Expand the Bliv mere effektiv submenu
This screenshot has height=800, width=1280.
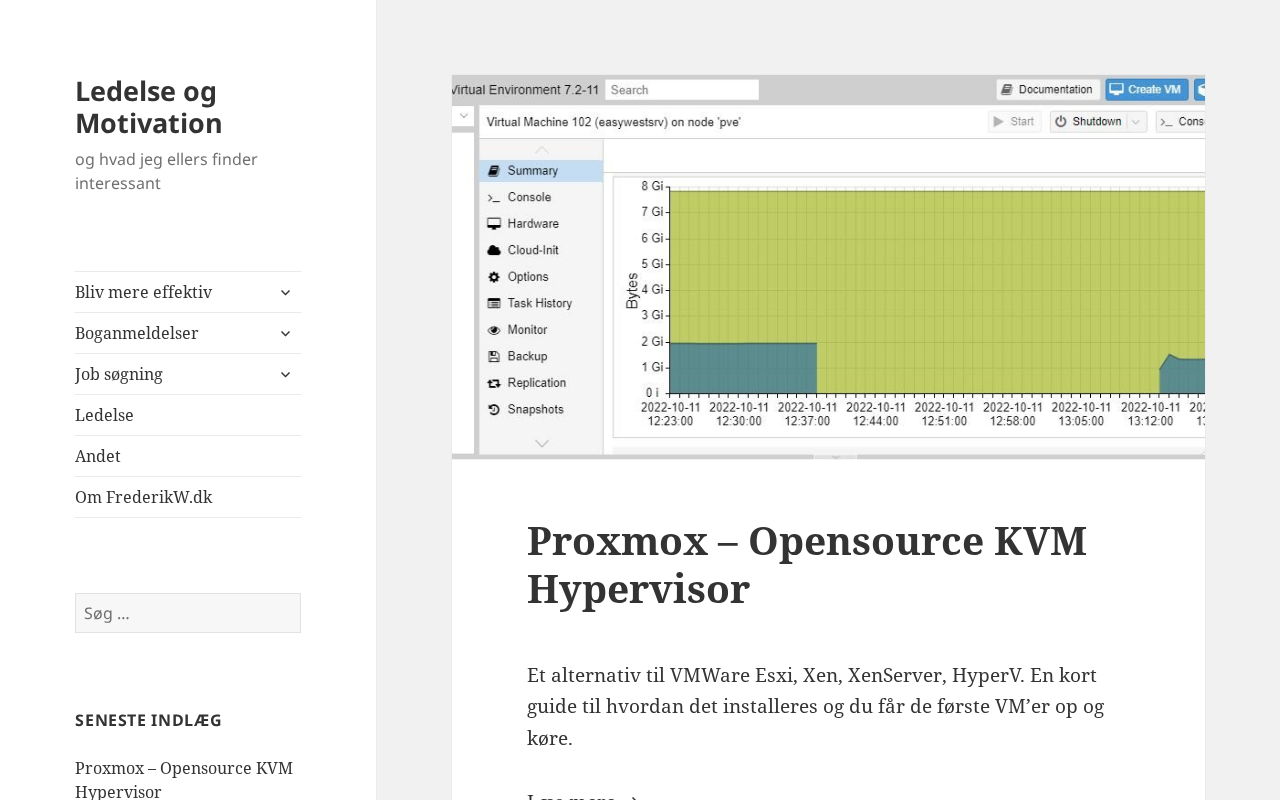coord(285,292)
